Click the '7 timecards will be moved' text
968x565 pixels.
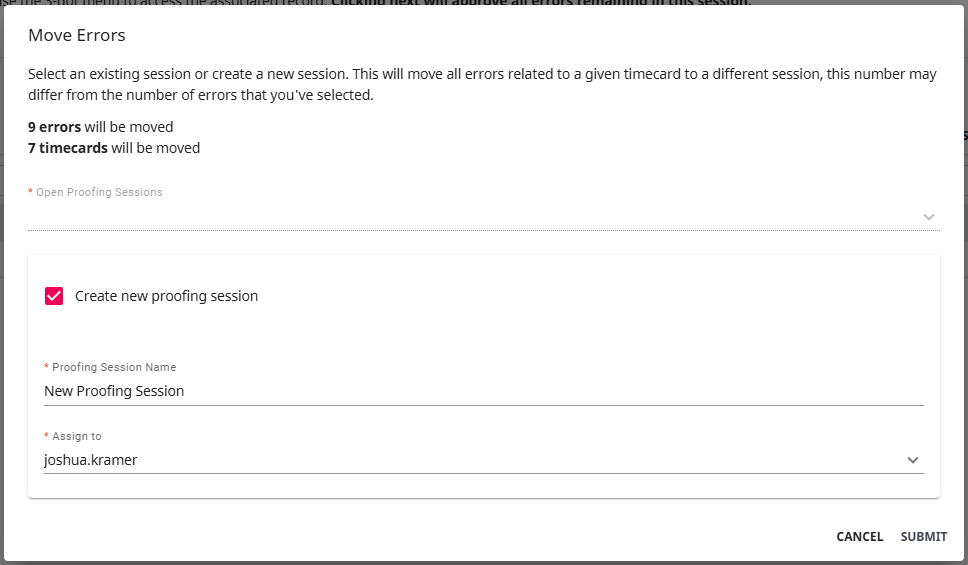click(114, 148)
